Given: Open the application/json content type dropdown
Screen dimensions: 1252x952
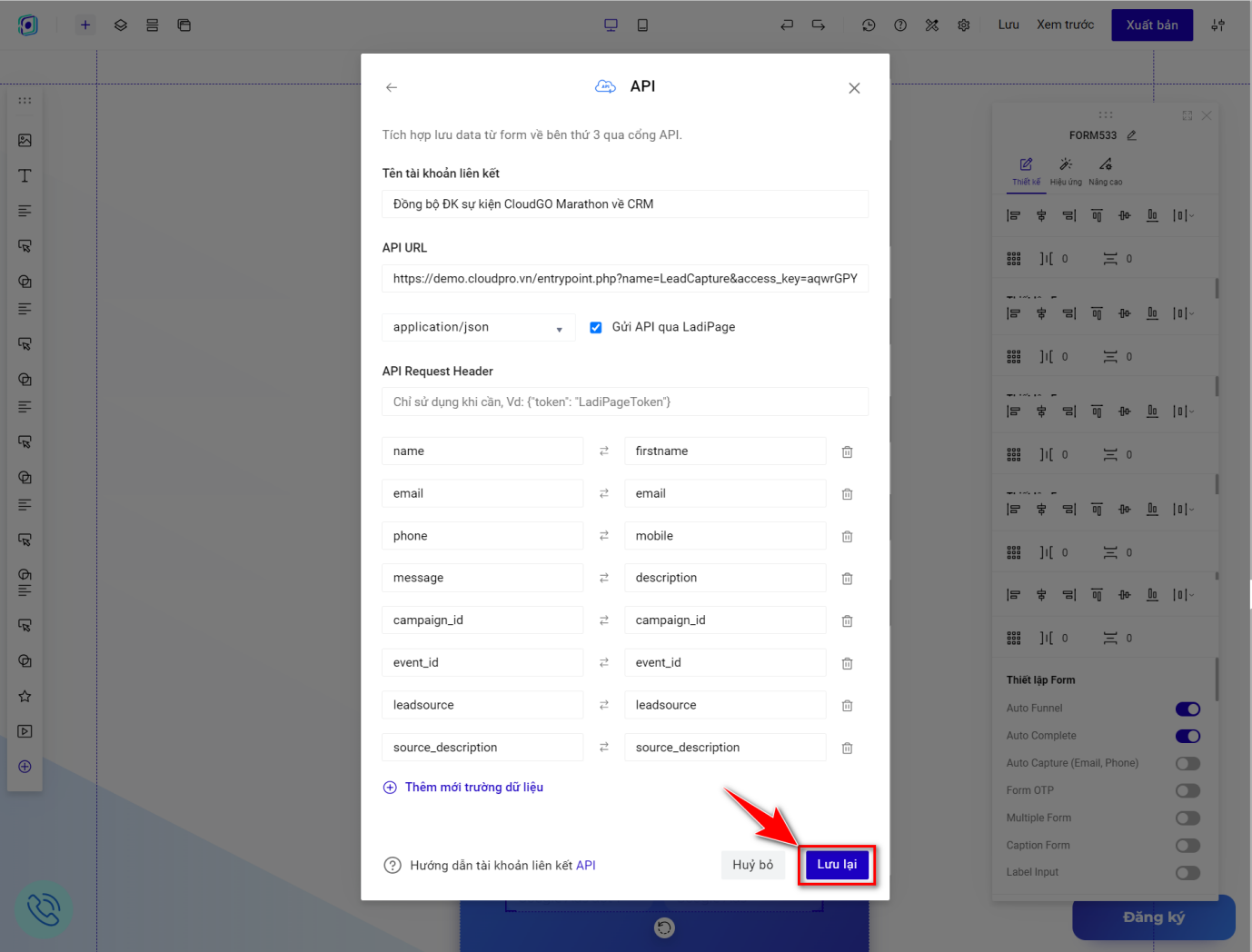Looking at the screenshot, I should point(478,328).
